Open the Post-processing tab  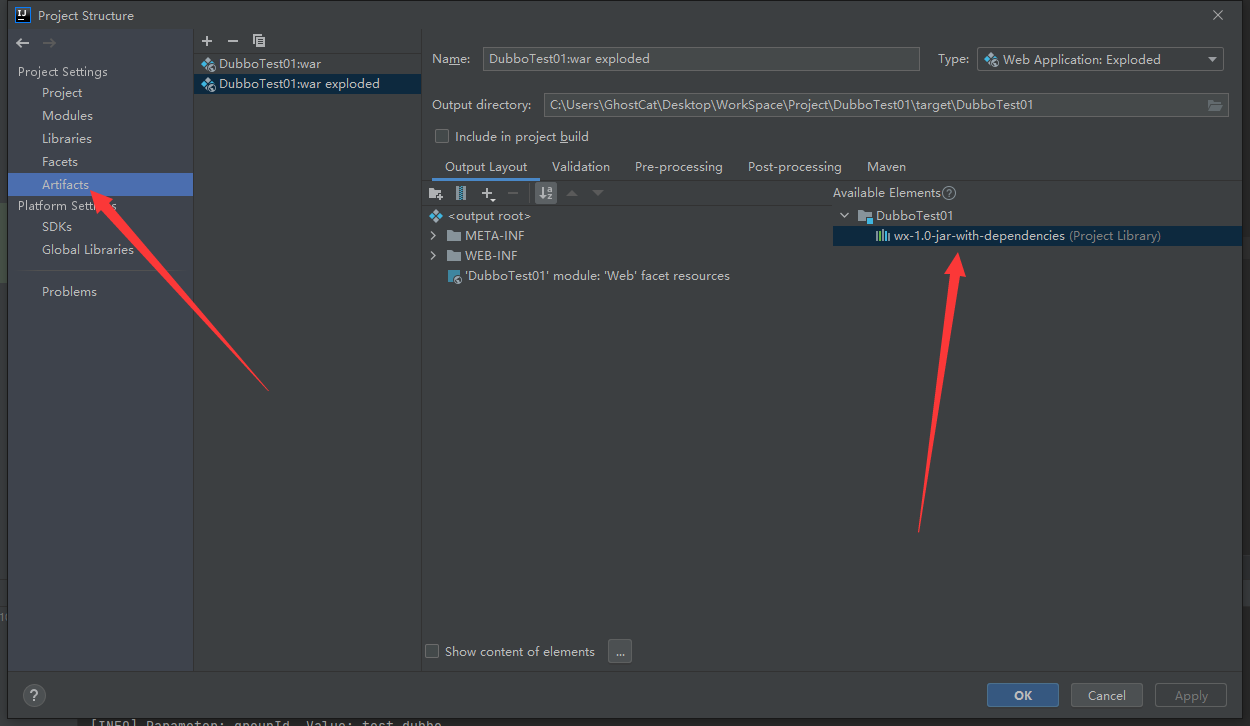[795, 167]
